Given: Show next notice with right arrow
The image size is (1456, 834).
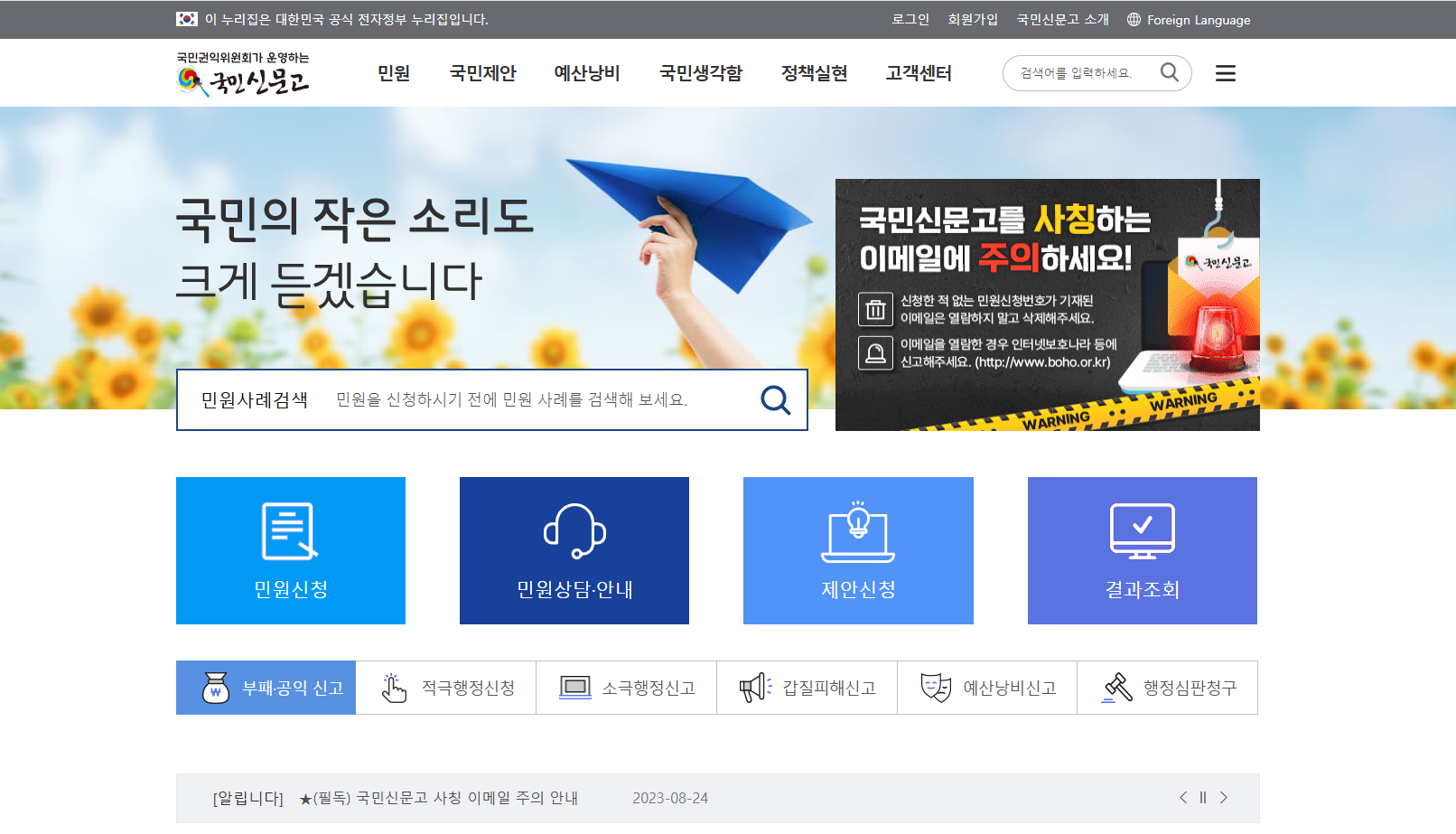Looking at the screenshot, I should point(1224,798).
